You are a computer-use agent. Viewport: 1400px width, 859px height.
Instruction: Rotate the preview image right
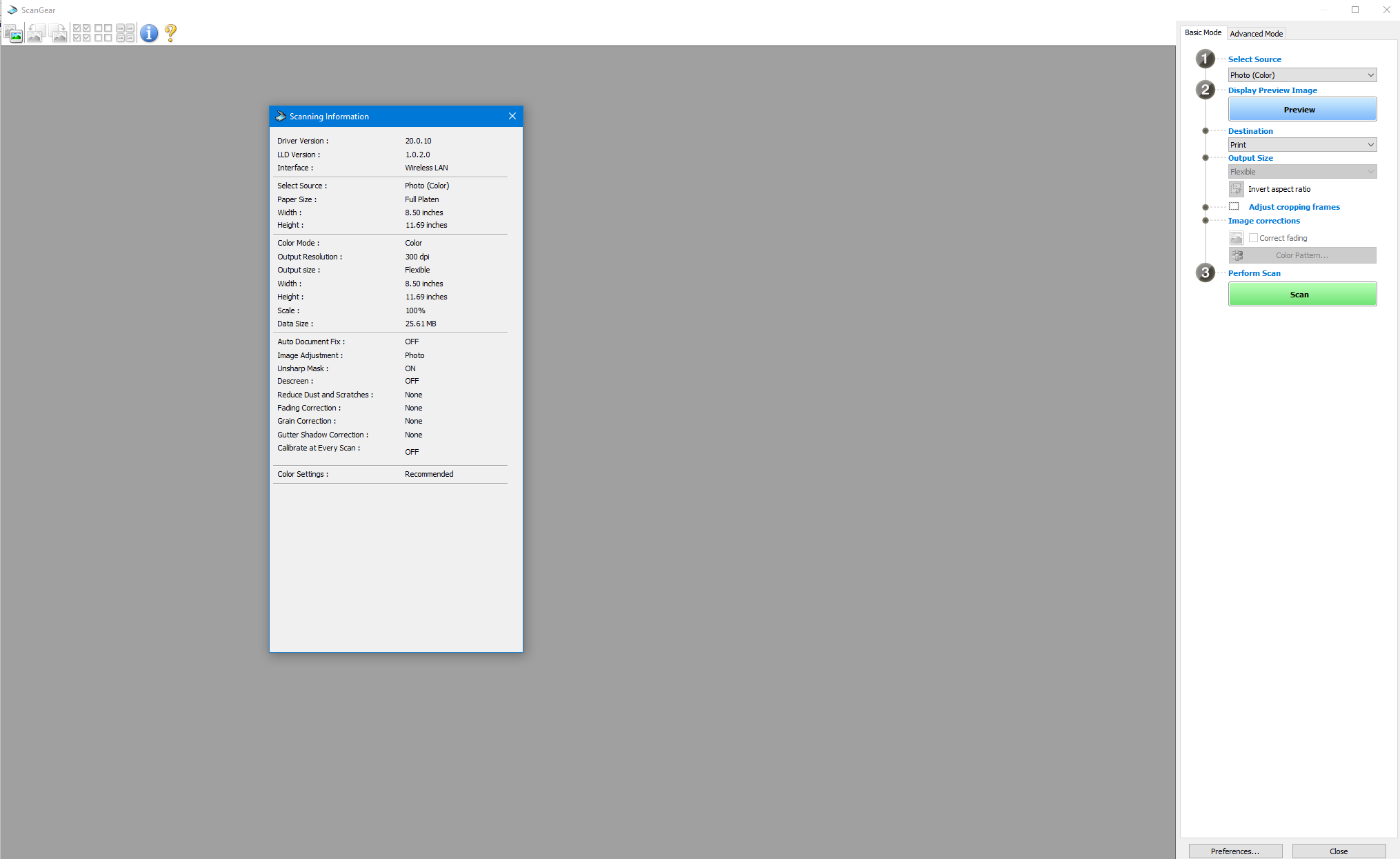[x=58, y=33]
